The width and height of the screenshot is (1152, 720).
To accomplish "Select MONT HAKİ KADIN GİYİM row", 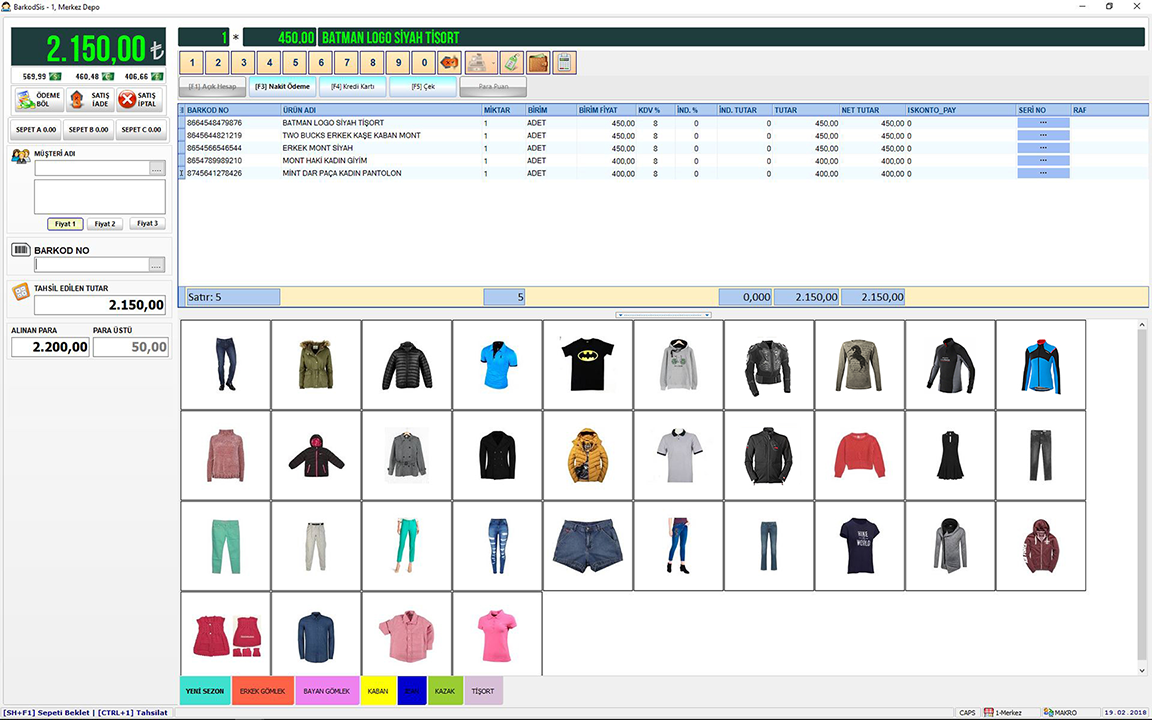I will point(663,160).
